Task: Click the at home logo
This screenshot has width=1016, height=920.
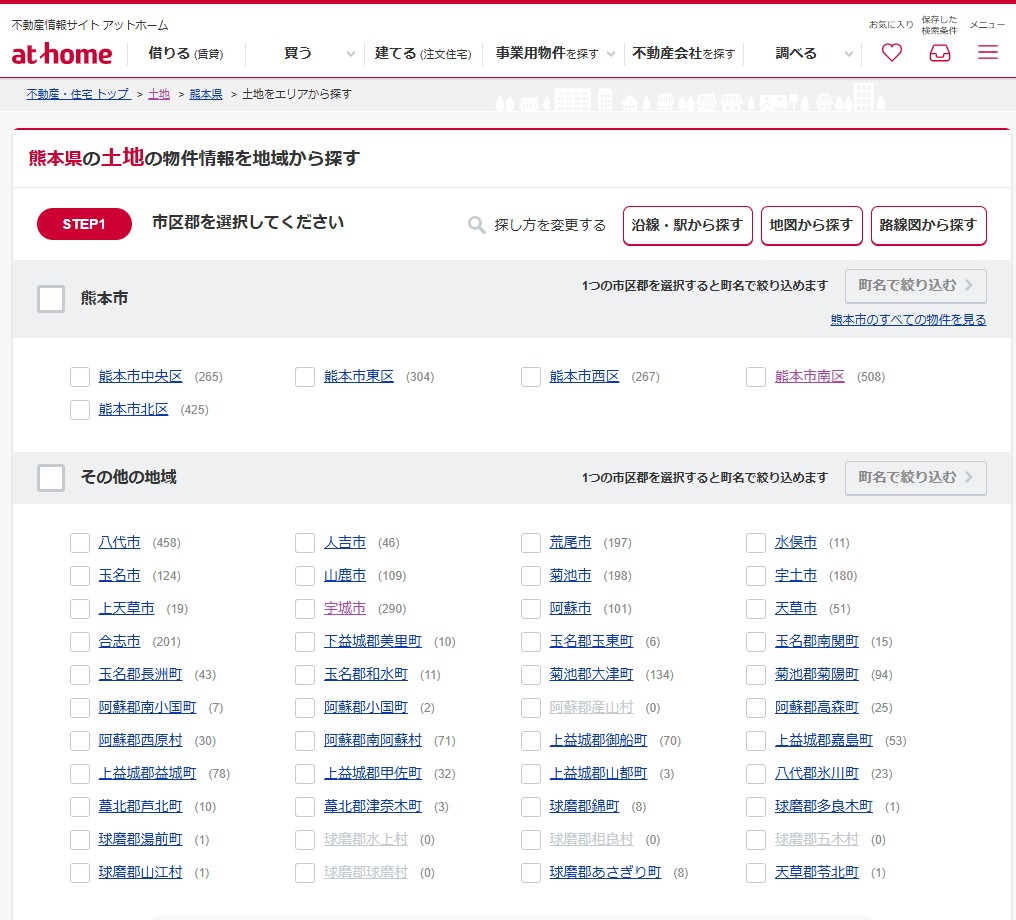Action: point(62,54)
